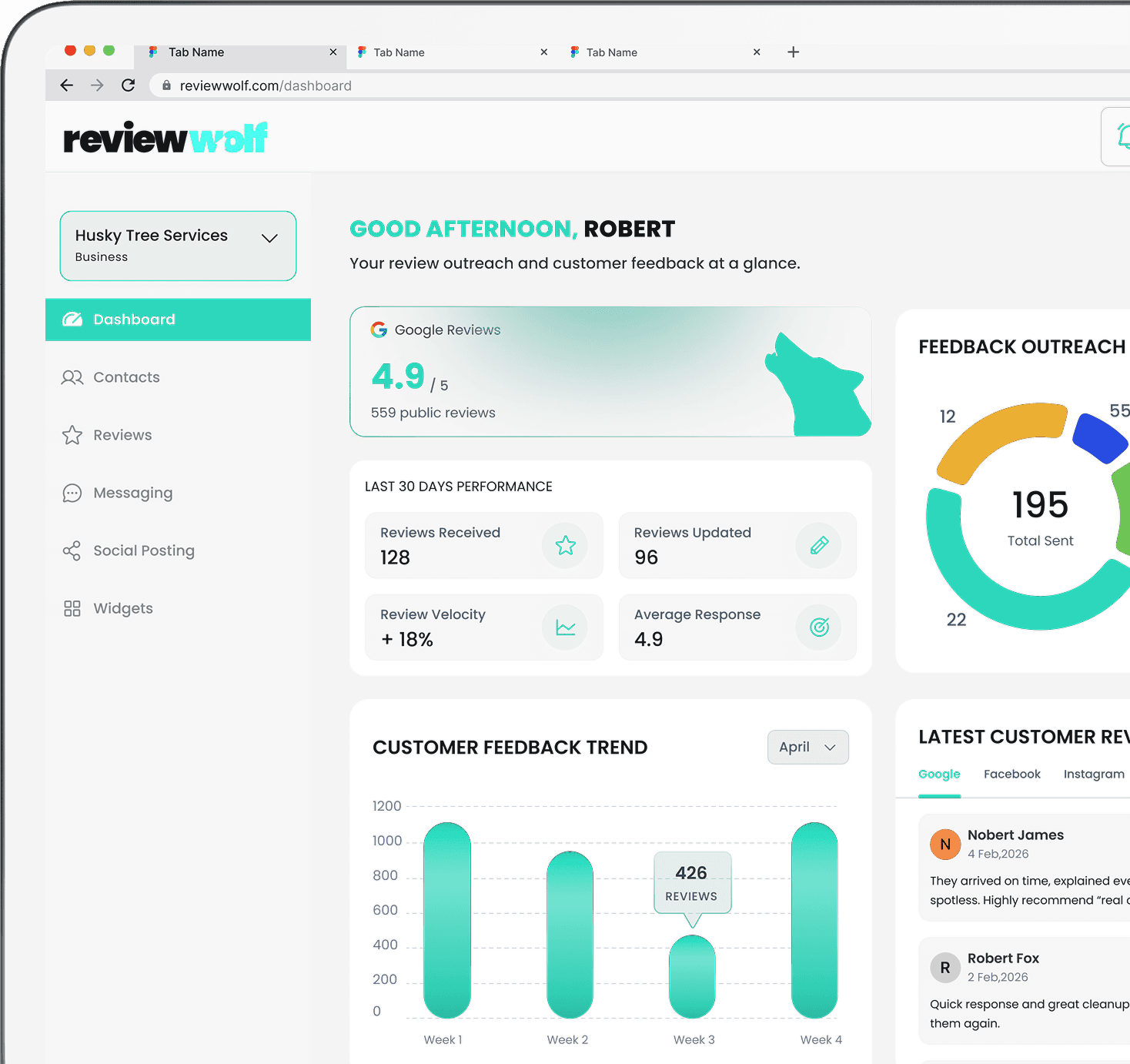Reload the page with refresh icon
Screen dimensions: 1130x1064
click(129, 85)
